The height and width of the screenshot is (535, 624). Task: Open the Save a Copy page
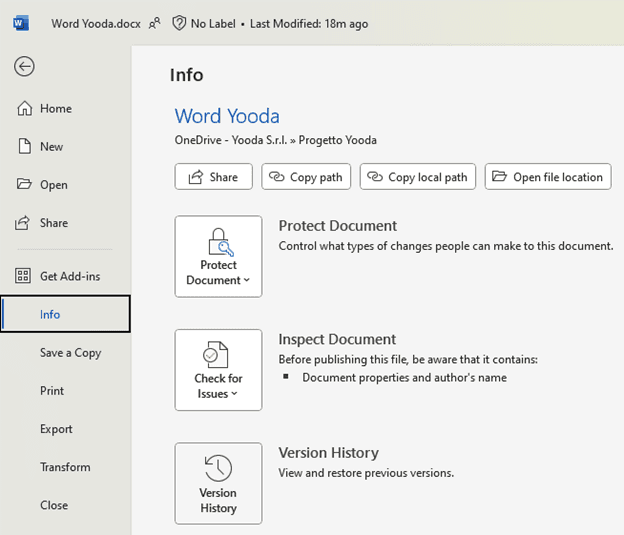point(70,353)
